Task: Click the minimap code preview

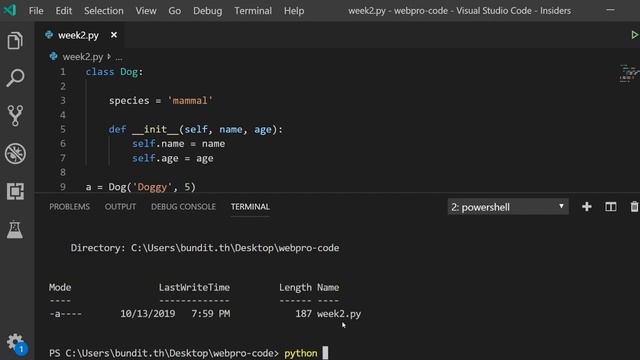Action: (629, 73)
